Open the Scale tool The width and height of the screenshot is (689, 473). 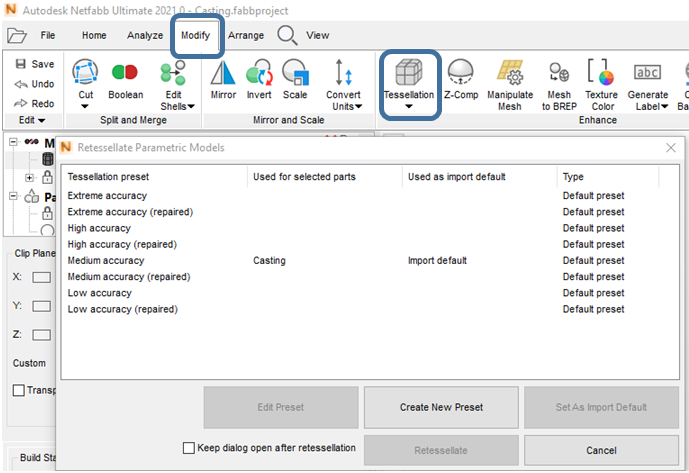coord(295,79)
